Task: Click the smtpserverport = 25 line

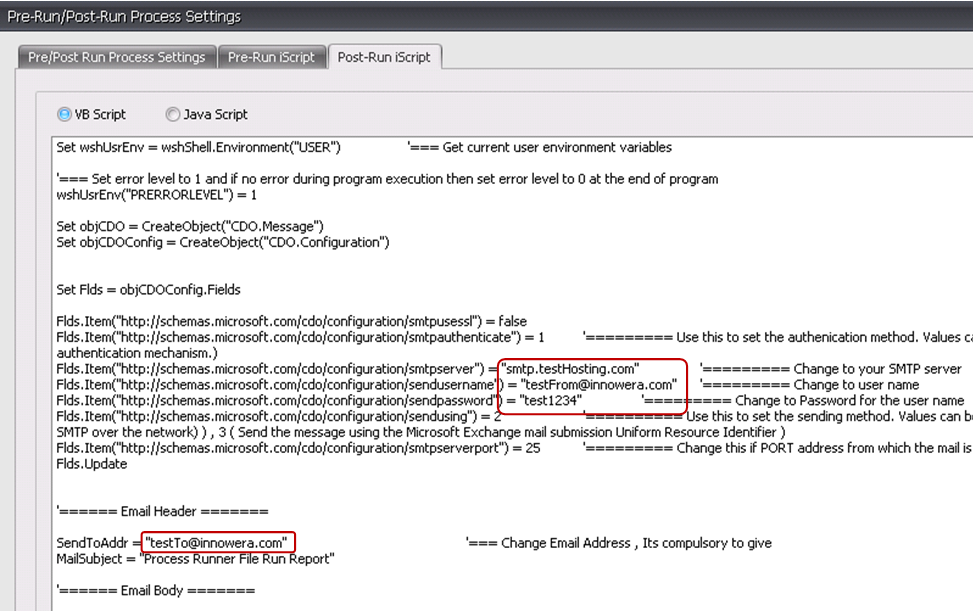Action: (x=298, y=448)
